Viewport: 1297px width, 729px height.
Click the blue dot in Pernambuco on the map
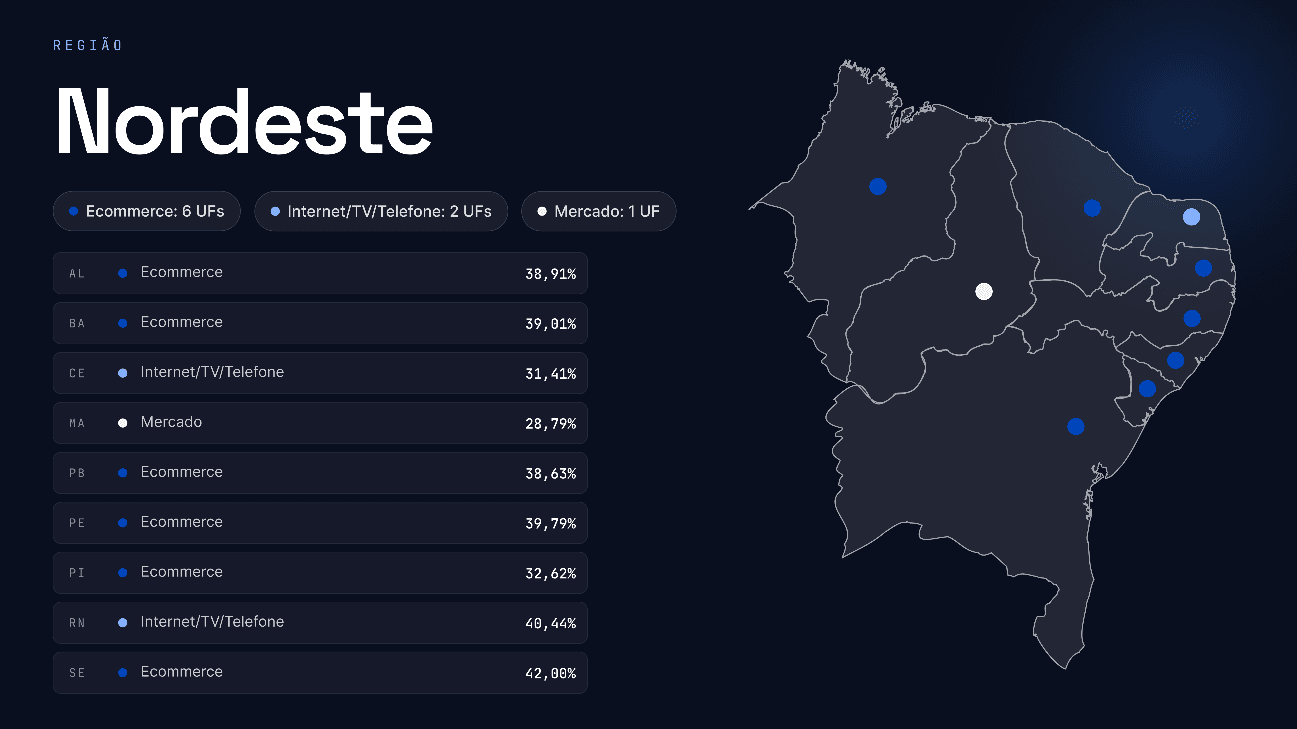point(1192,319)
